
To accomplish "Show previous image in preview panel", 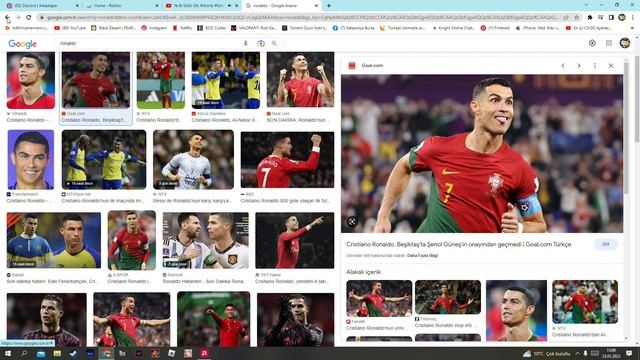I will pos(563,65).
